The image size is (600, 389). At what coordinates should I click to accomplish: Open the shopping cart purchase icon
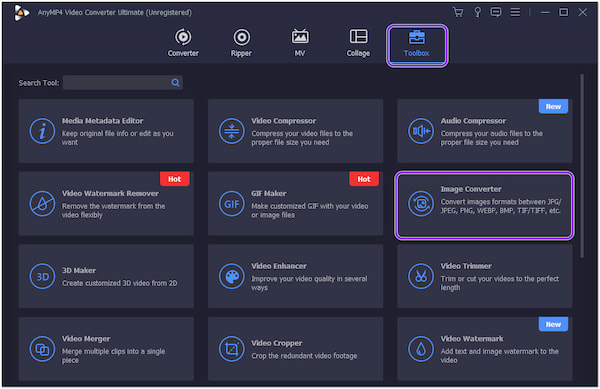(x=458, y=12)
